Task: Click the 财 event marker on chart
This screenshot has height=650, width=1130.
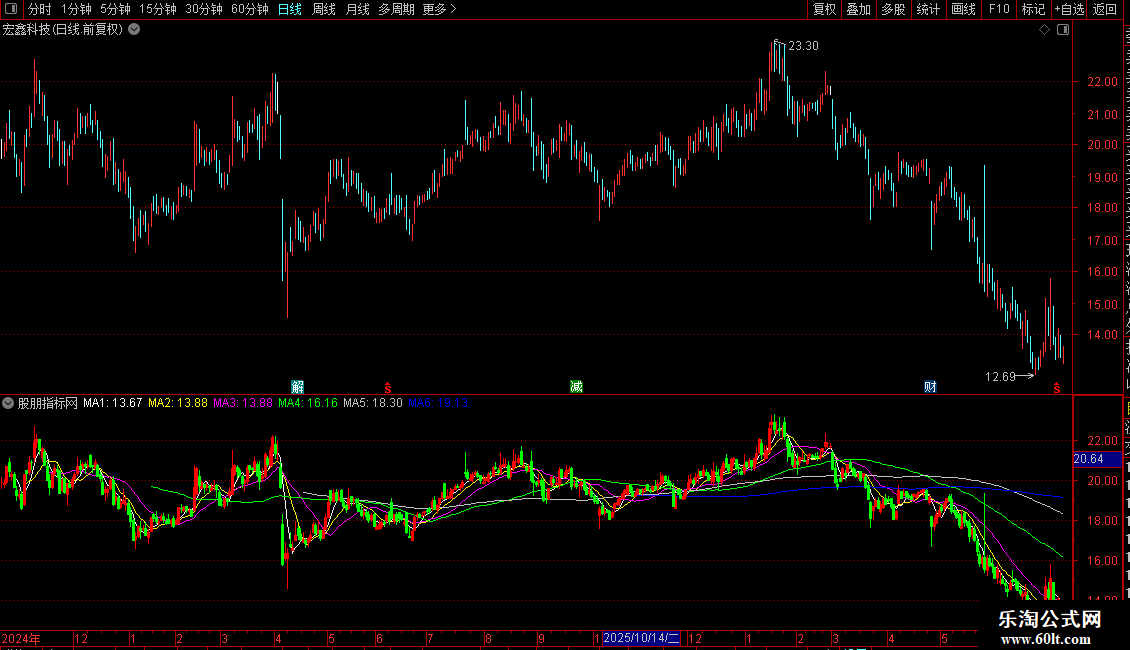Action: click(x=930, y=387)
